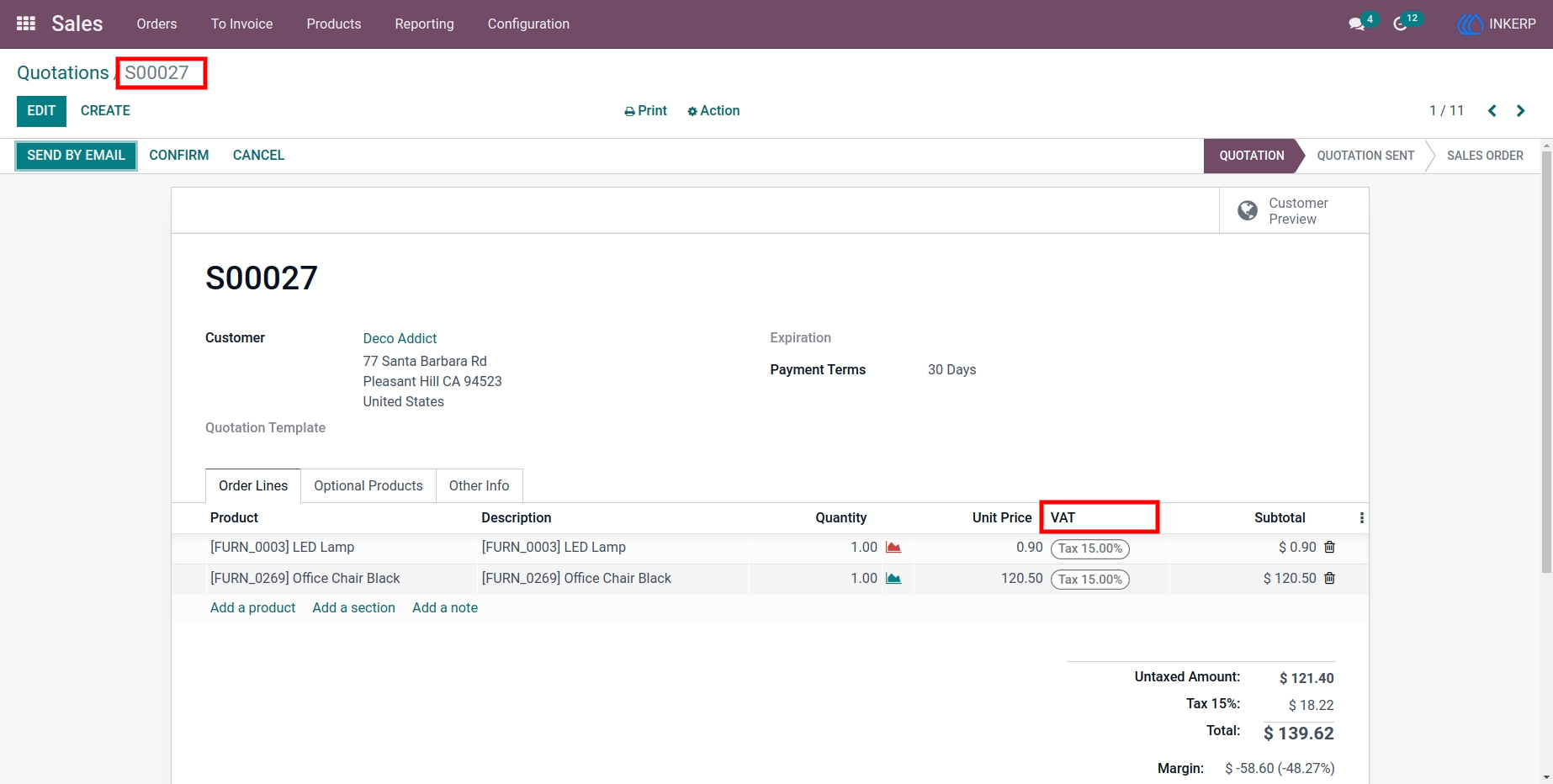1553x784 pixels.
Task: Switch to the Other Info tab
Action: [479, 485]
